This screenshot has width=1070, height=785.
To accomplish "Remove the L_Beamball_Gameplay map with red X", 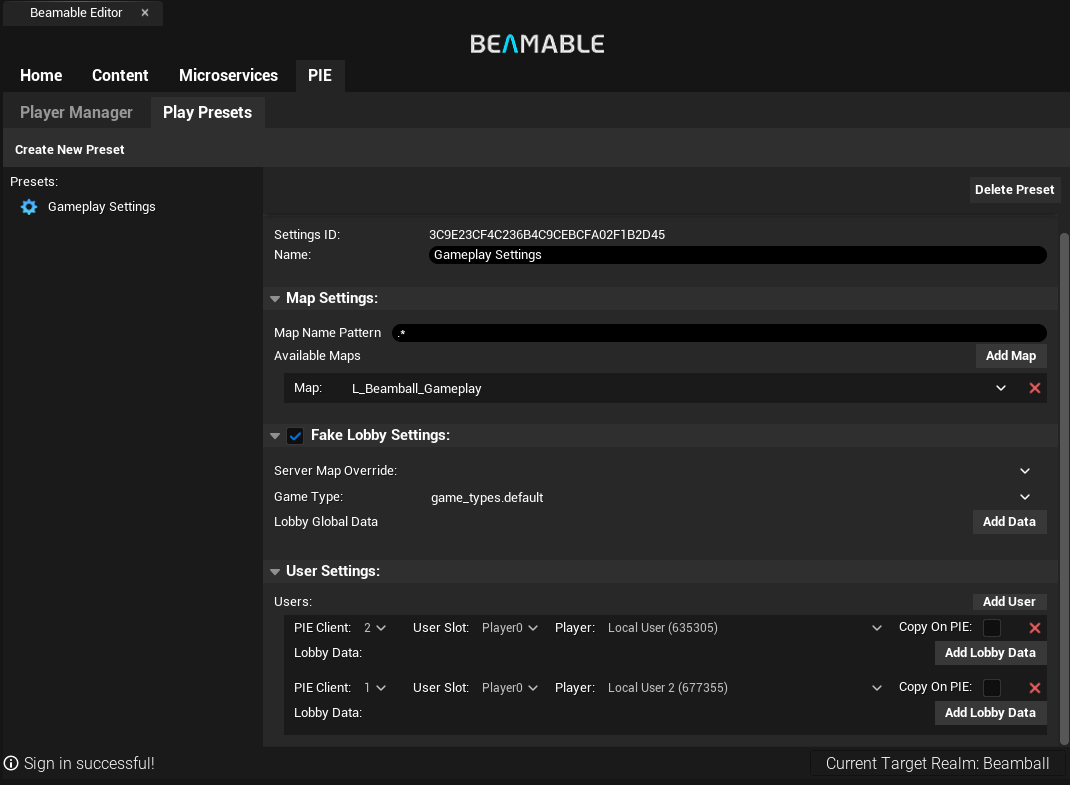I will 1035,388.
